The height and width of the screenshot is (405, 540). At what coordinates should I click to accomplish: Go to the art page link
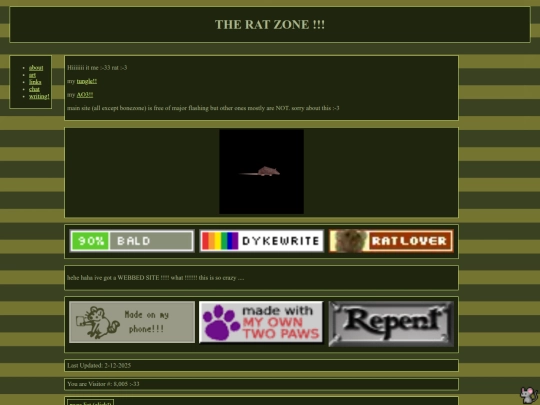click(32, 75)
